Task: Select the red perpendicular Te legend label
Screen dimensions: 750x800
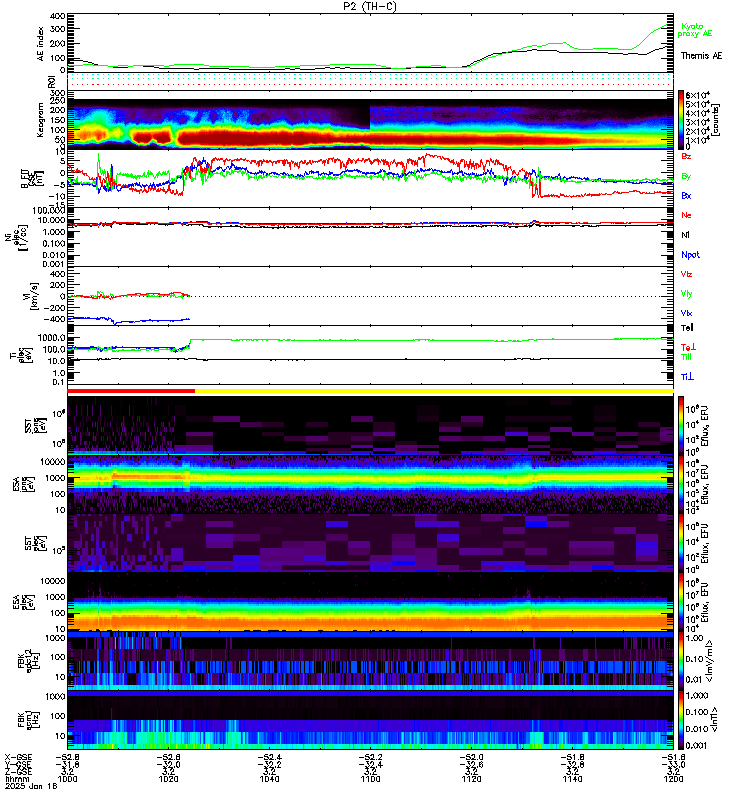Action: [688, 347]
